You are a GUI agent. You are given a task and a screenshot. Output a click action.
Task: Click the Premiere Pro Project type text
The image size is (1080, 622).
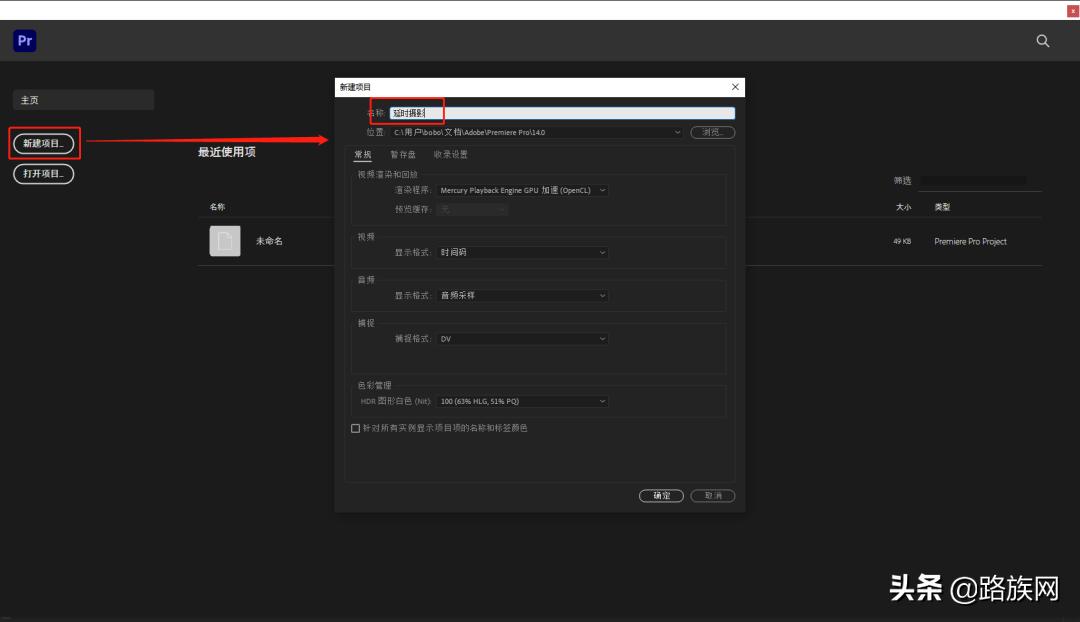[970, 242]
